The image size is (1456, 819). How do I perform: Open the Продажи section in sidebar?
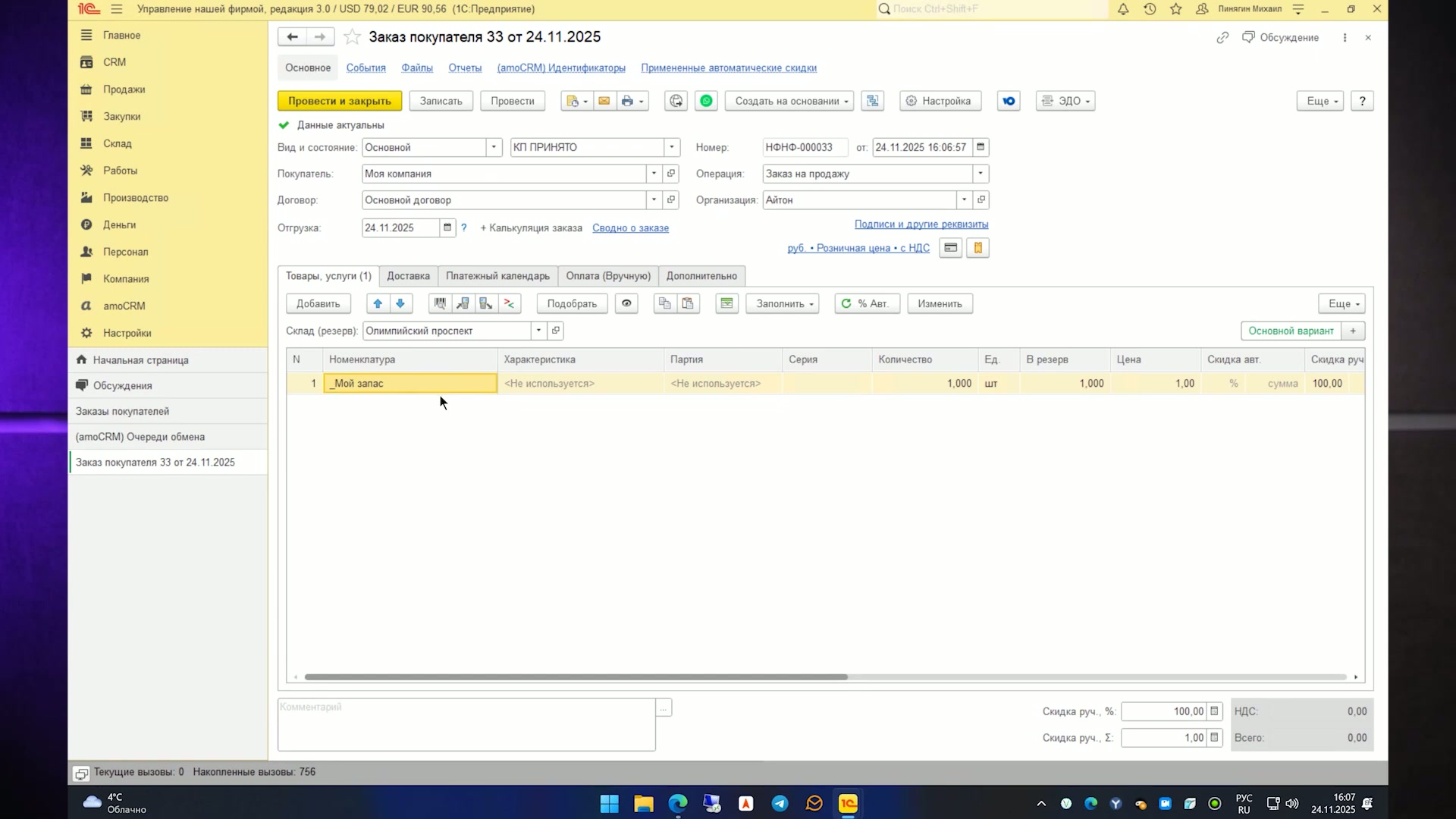pyautogui.click(x=124, y=89)
